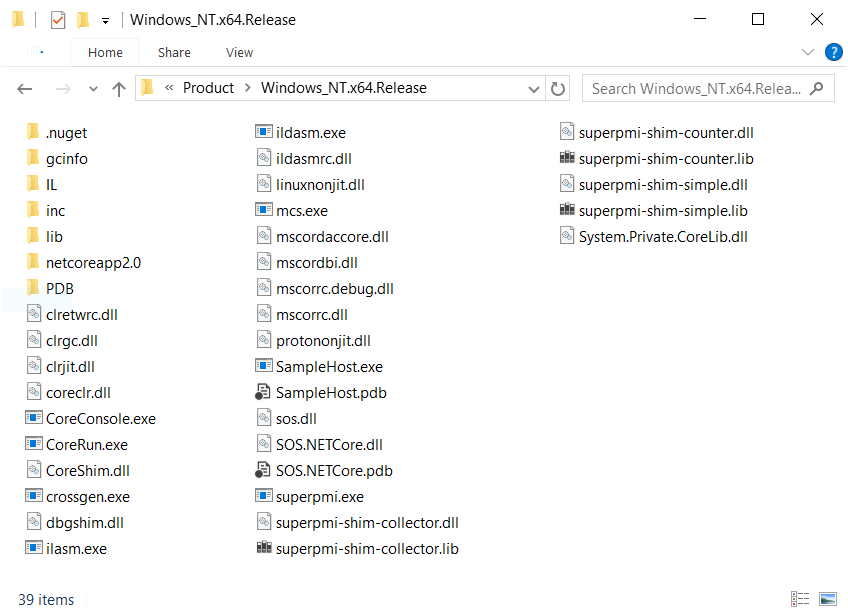The height and width of the screenshot is (615, 848).
Task: Refresh the folder with the refresh icon
Action: [559, 88]
